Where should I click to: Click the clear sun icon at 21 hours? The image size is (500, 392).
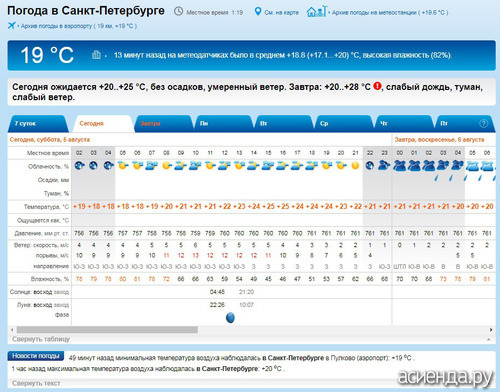click(x=355, y=165)
